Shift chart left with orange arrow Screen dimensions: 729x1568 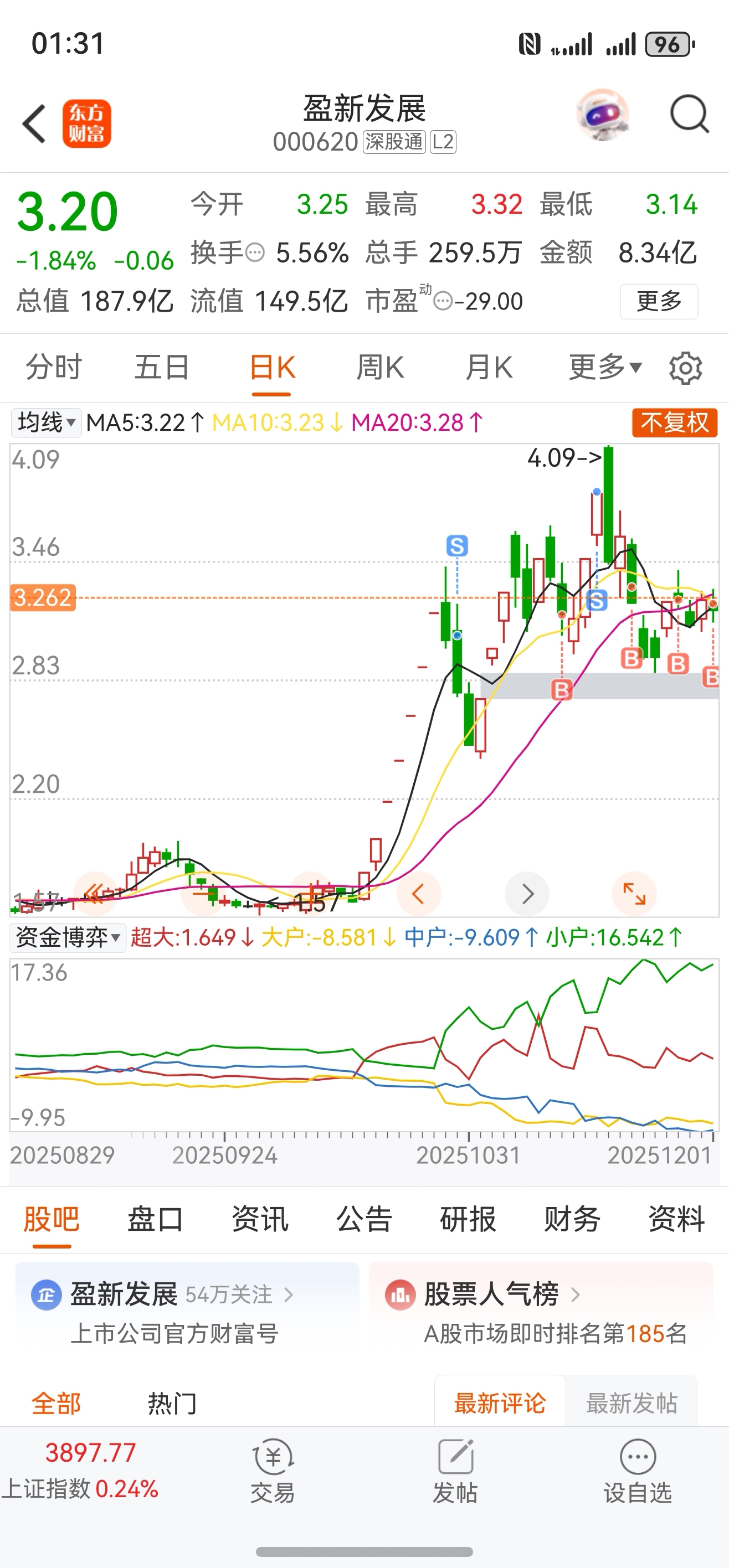418,894
